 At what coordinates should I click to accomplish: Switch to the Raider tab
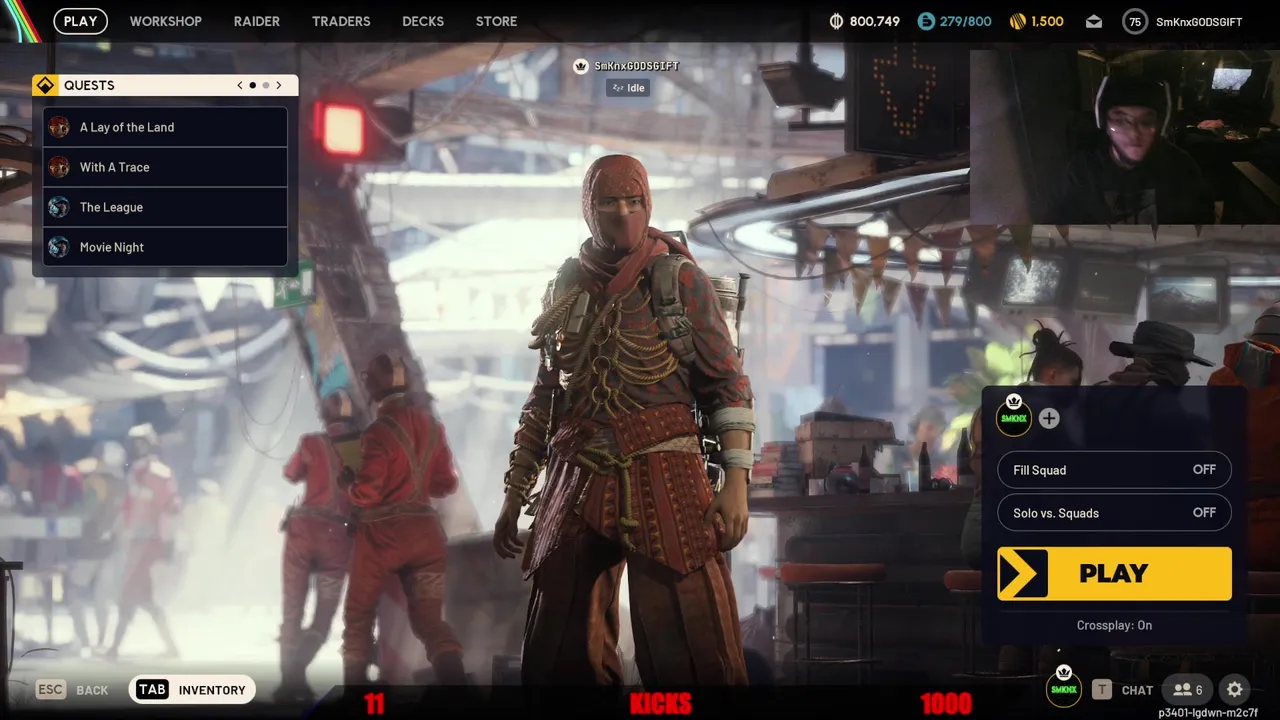click(257, 21)
